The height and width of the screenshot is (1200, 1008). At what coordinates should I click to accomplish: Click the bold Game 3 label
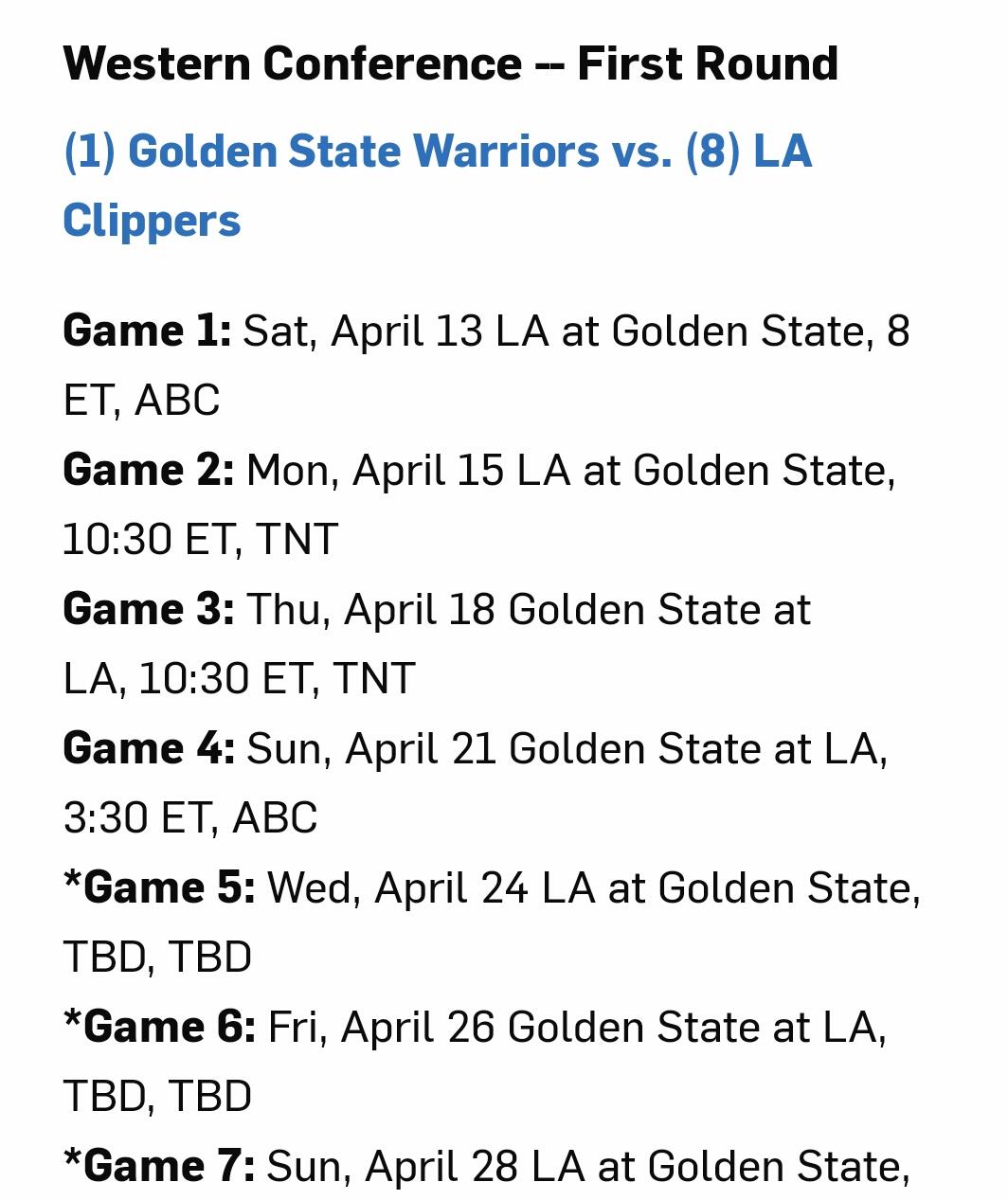(x=148, y=610)
